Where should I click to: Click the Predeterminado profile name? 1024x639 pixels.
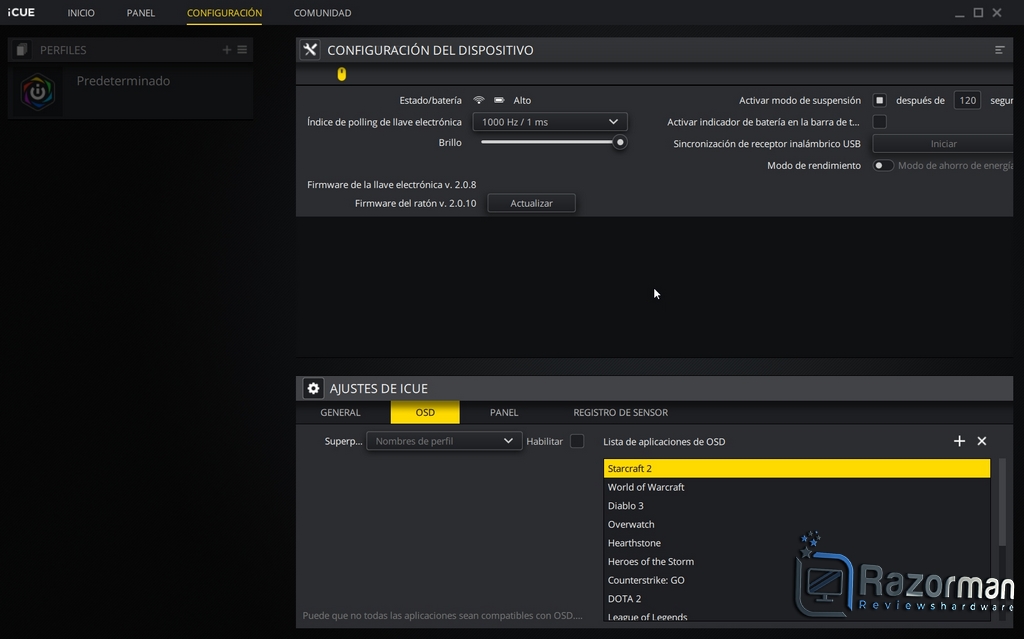(123, 81)
